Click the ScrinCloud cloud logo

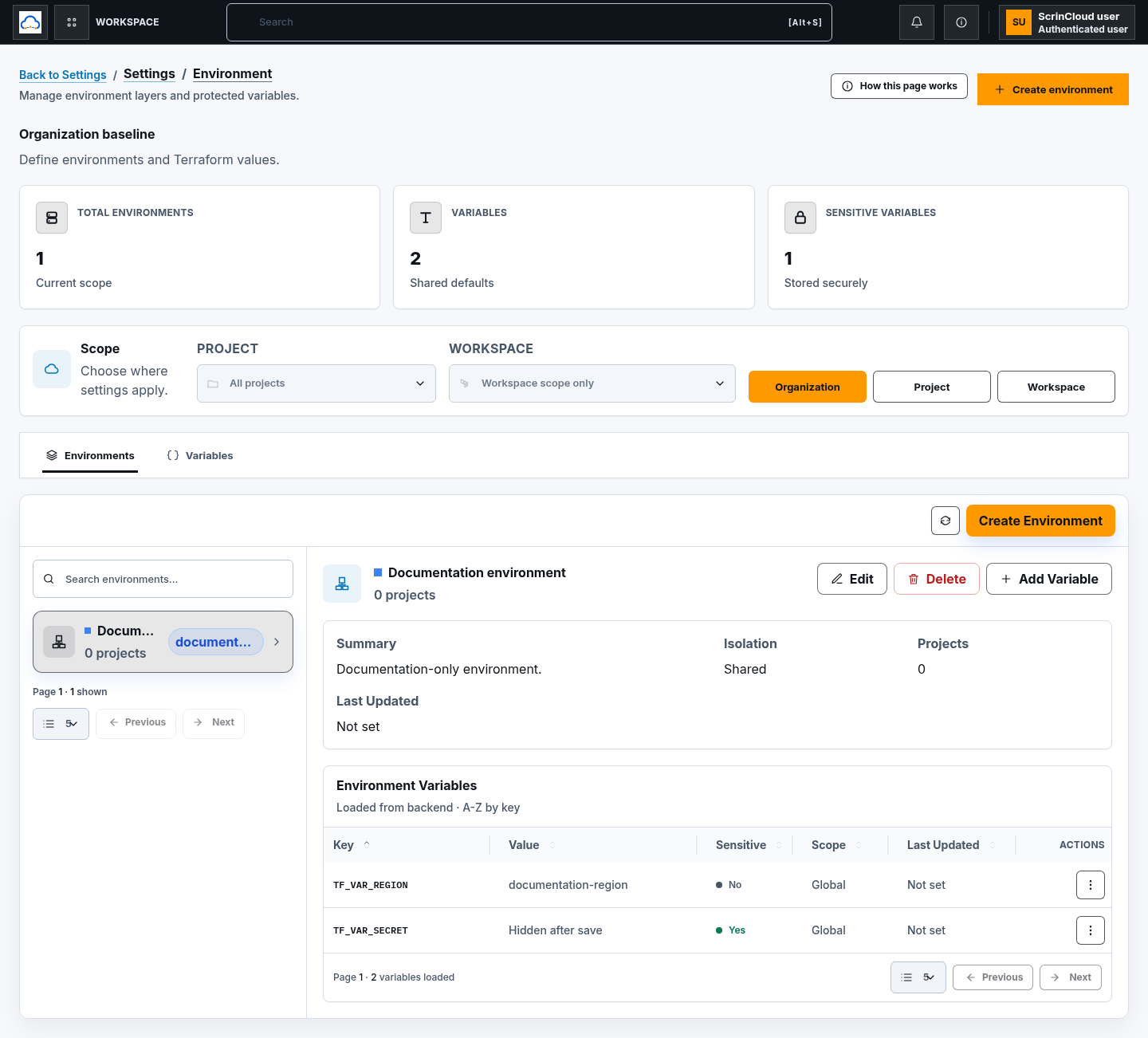pyautogui.click(x=30, y=22)
